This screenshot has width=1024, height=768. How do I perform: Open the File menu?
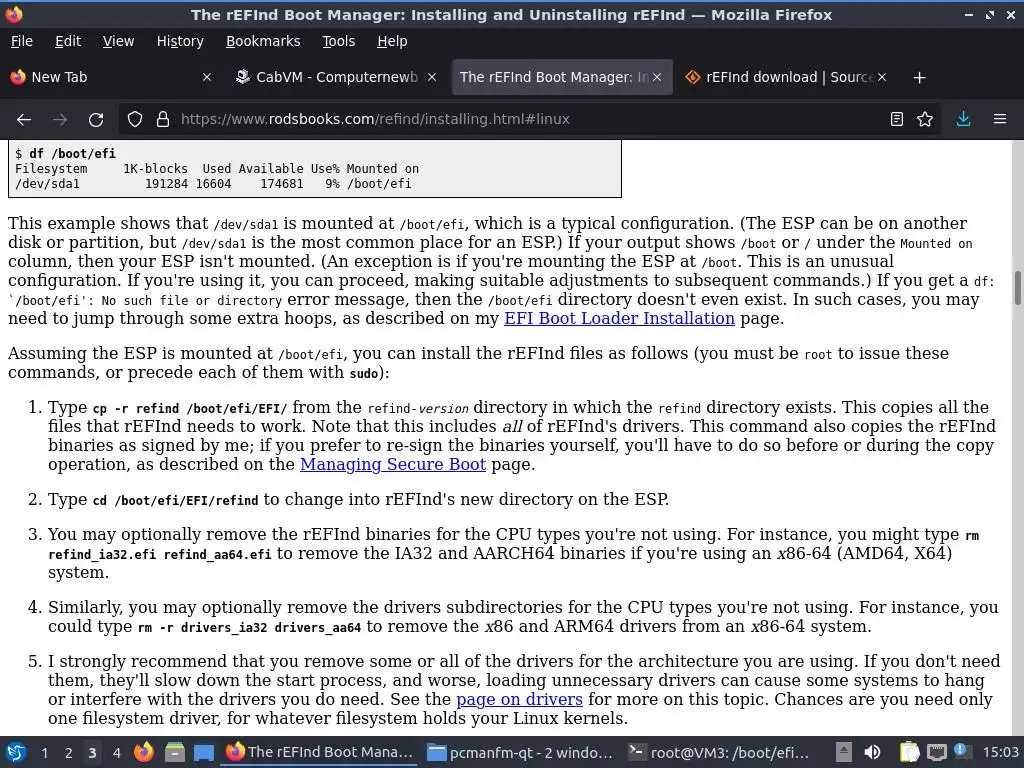pos(22,41)
